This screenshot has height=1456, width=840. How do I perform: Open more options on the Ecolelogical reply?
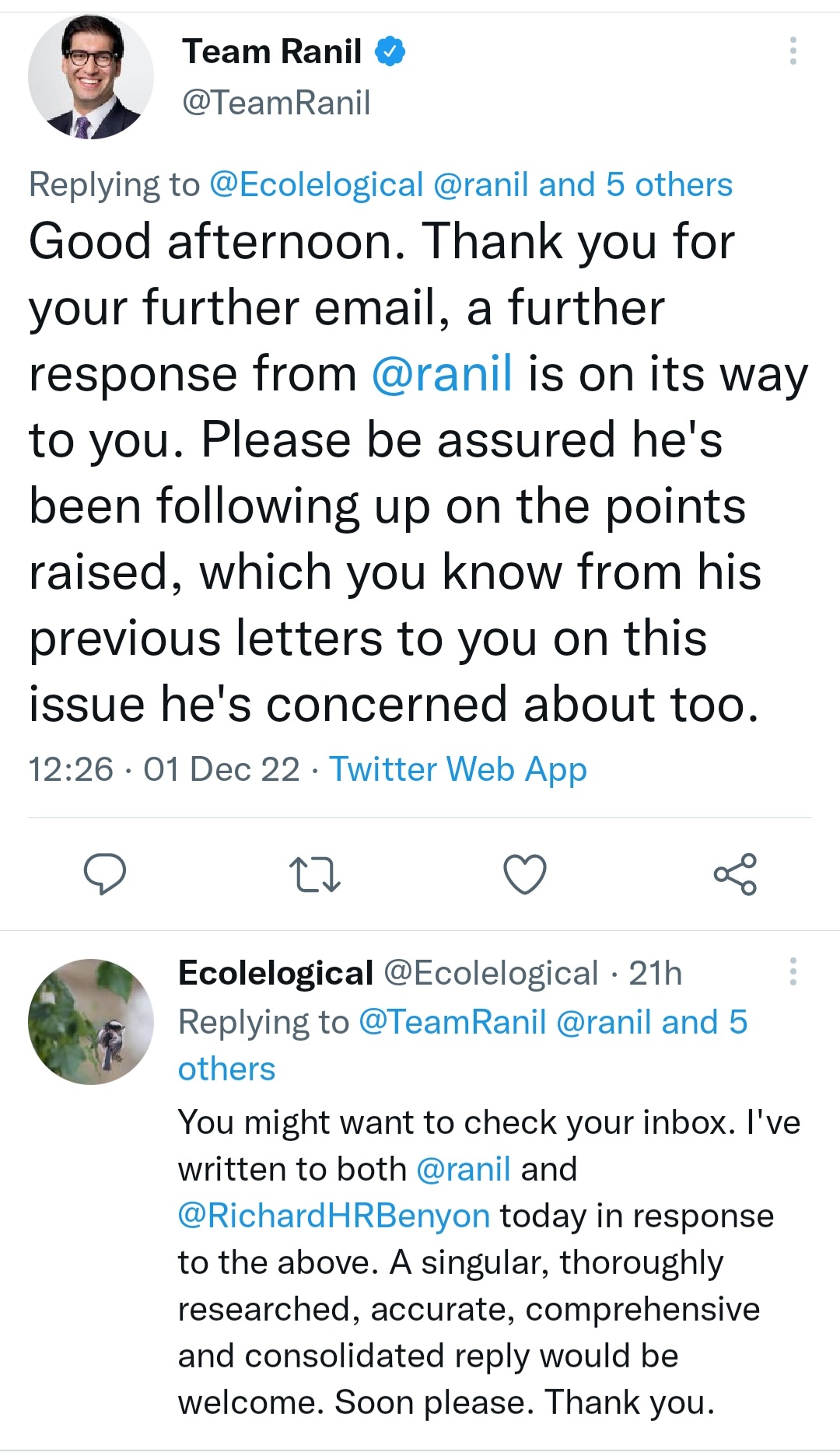coord(793,971)
